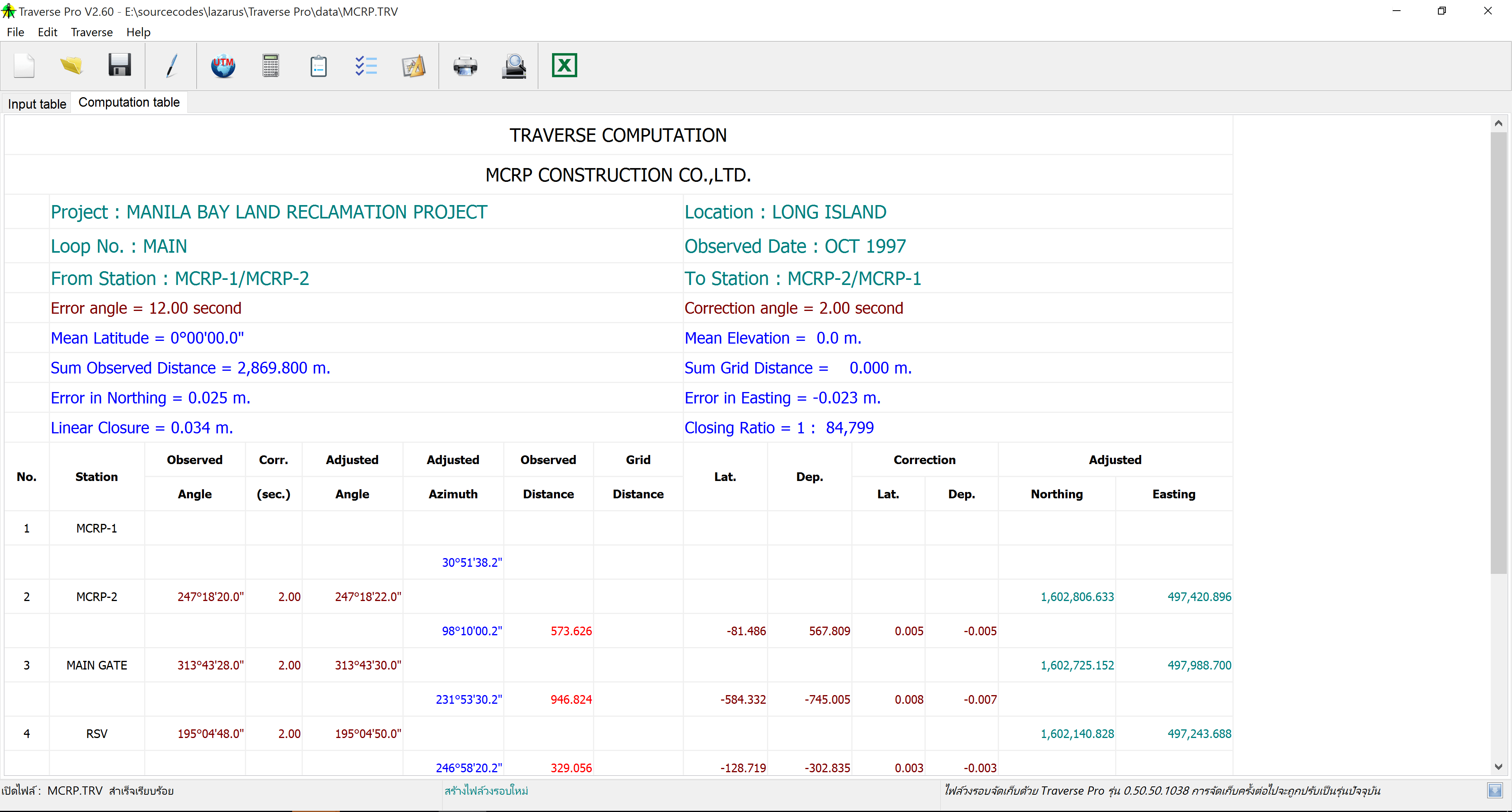
Task: Open the checklist options icon
Action: coord(366,66)
